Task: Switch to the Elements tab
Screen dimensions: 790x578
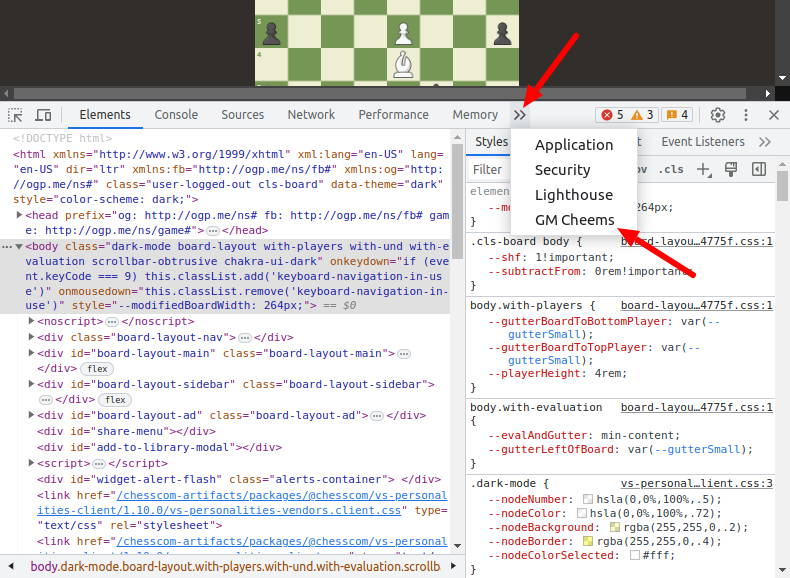Action: (105, 115)
